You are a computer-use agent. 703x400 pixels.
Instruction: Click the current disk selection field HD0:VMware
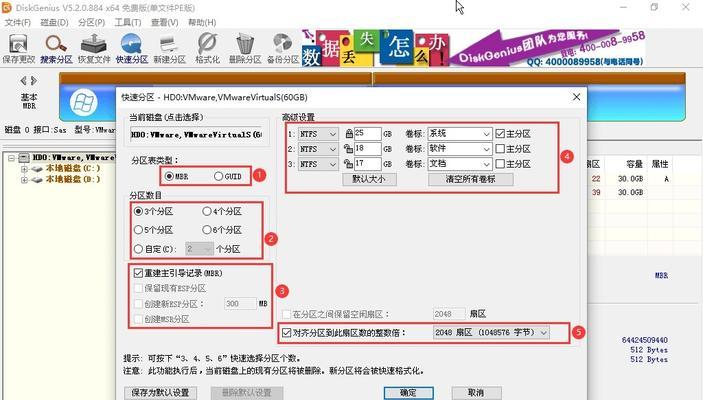(x=196, y=135)
